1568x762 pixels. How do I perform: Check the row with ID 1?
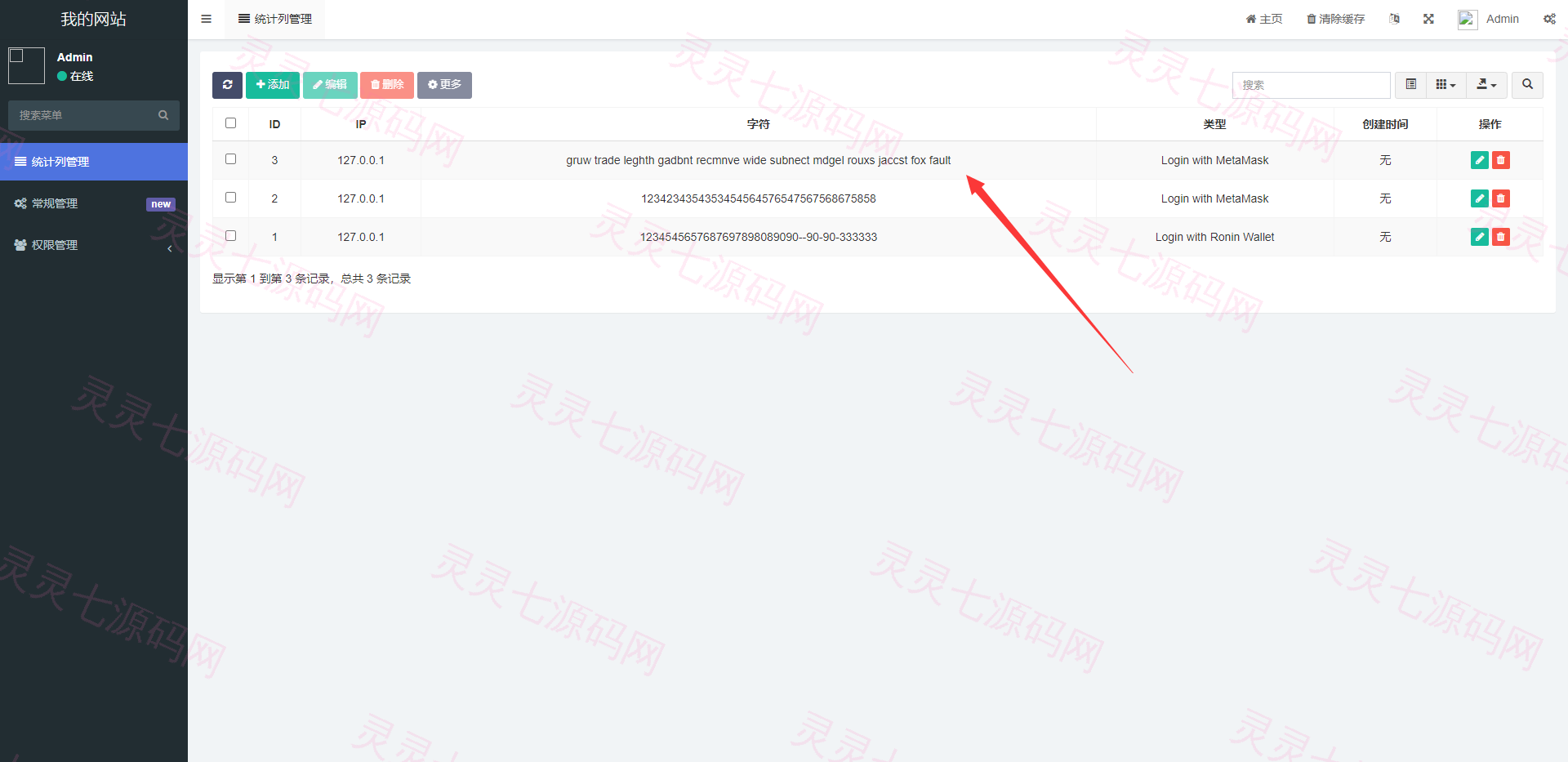pos(230,236)
